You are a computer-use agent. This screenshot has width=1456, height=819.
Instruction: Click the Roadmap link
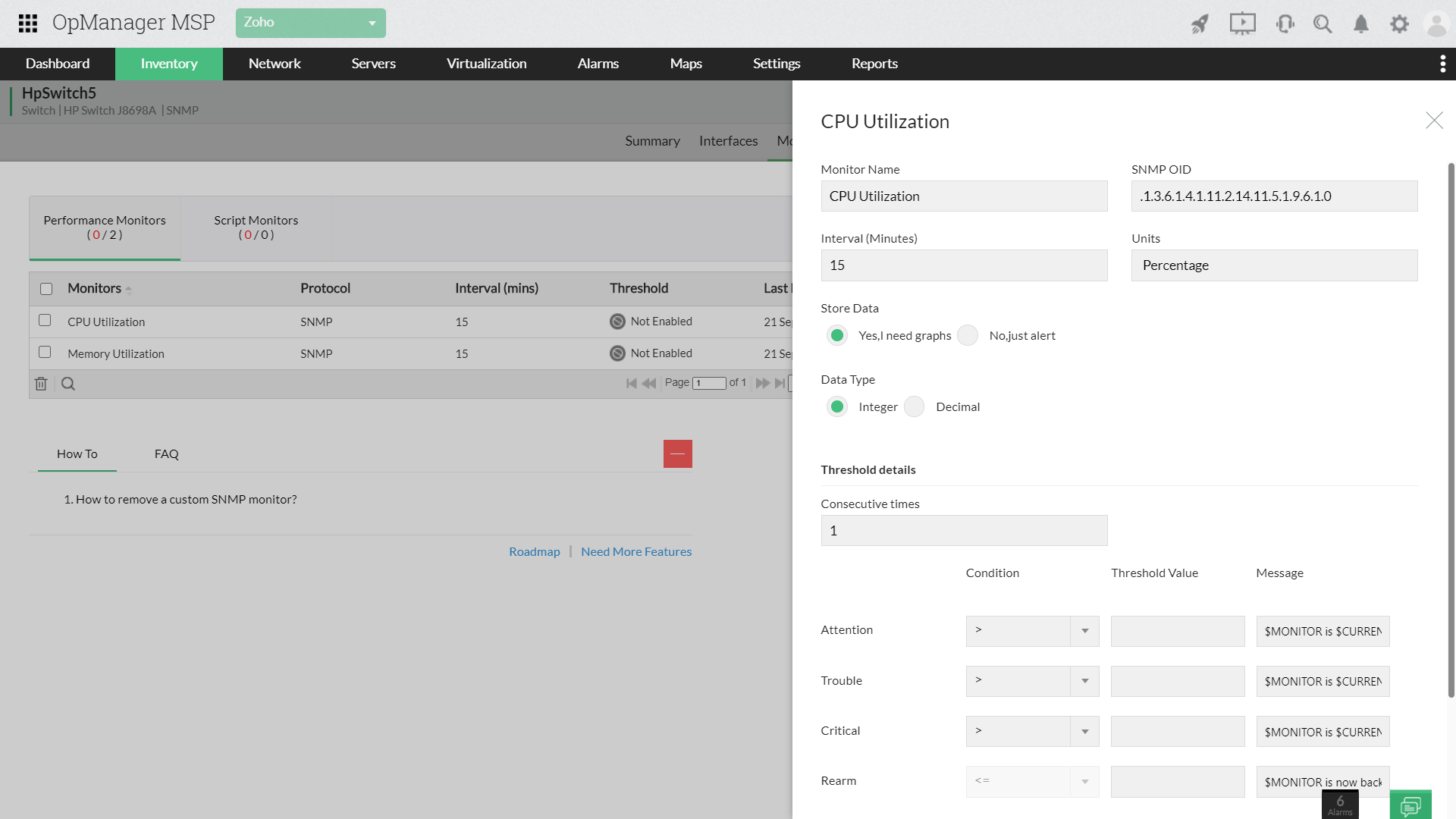point(534,552)
